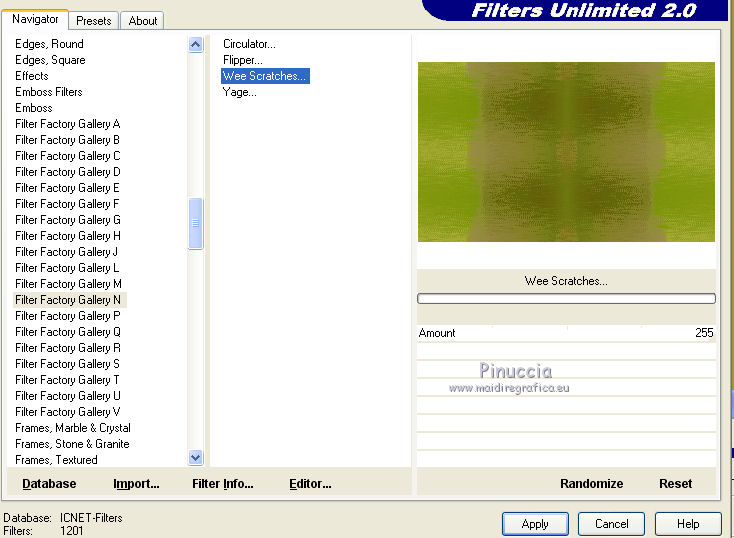Select Filter Factory Gallery B

tap(67, 140)
